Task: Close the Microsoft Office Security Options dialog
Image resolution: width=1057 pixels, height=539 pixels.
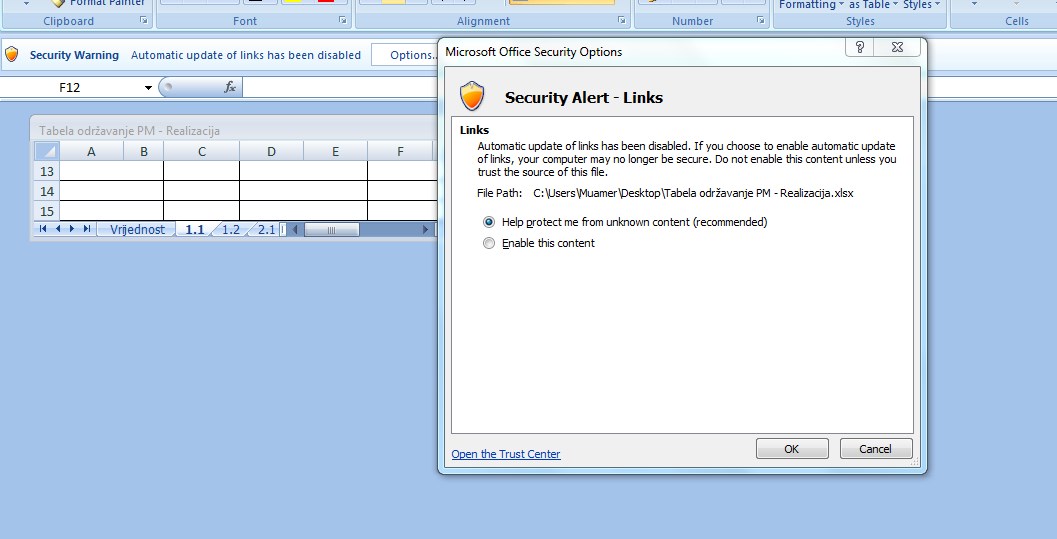Action: (897, 47)
